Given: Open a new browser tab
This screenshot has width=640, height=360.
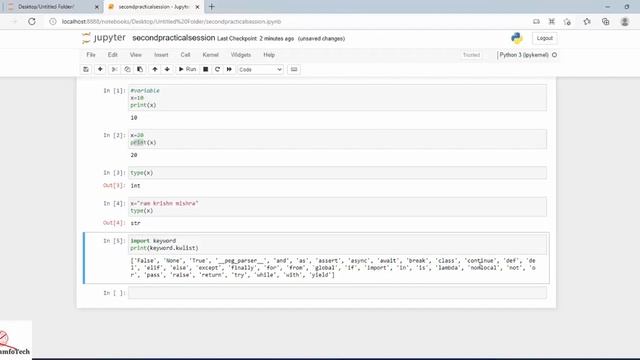Looking at the screenshot, I should coord(211,7).
